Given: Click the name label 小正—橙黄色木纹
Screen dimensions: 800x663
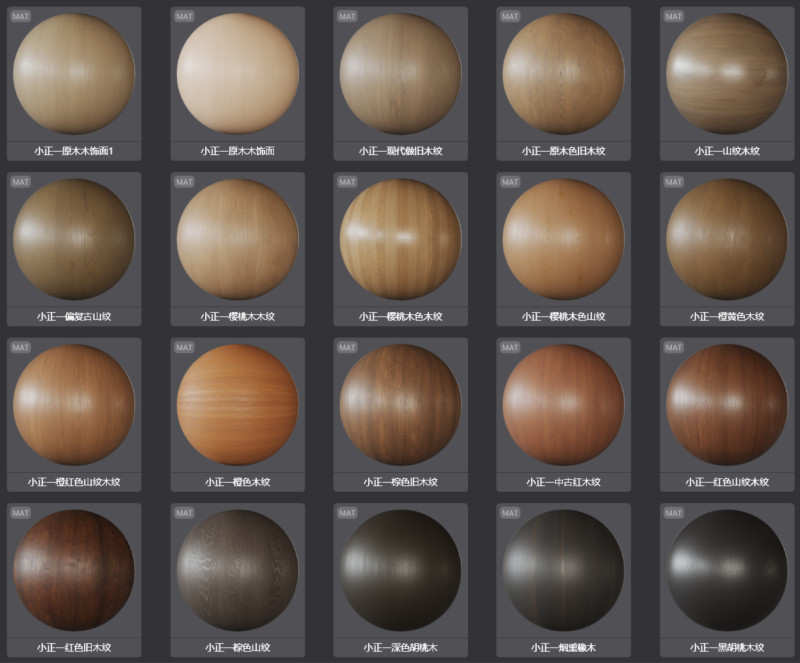Looking at the screenshot, I should pos(727,316).
